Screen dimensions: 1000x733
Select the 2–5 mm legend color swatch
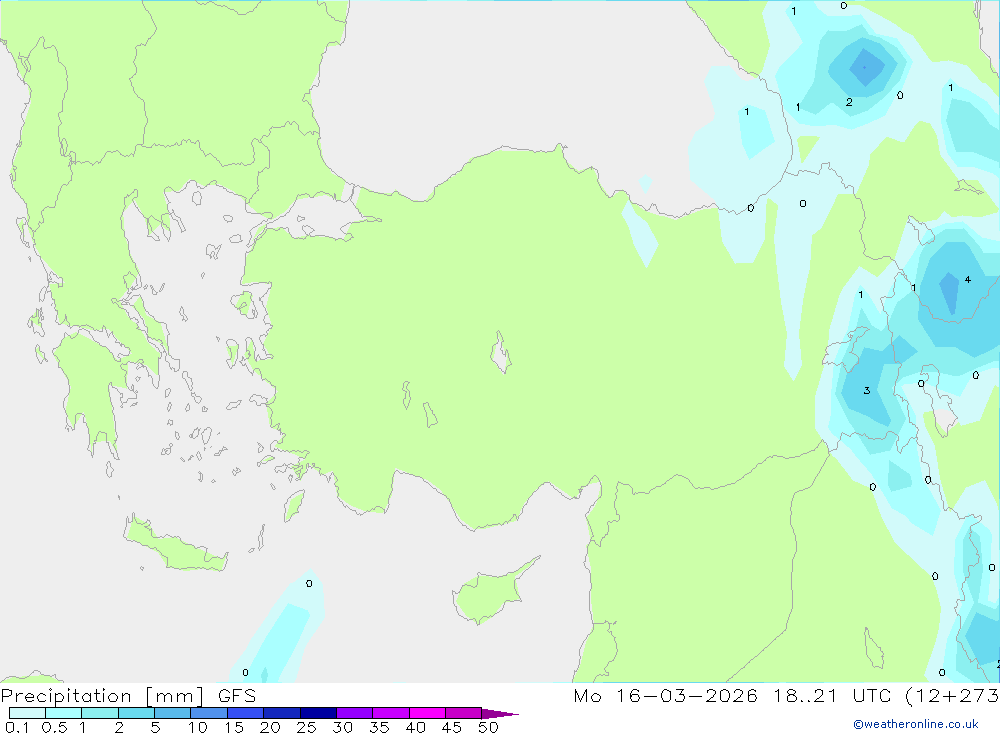[x=136, y=713]
